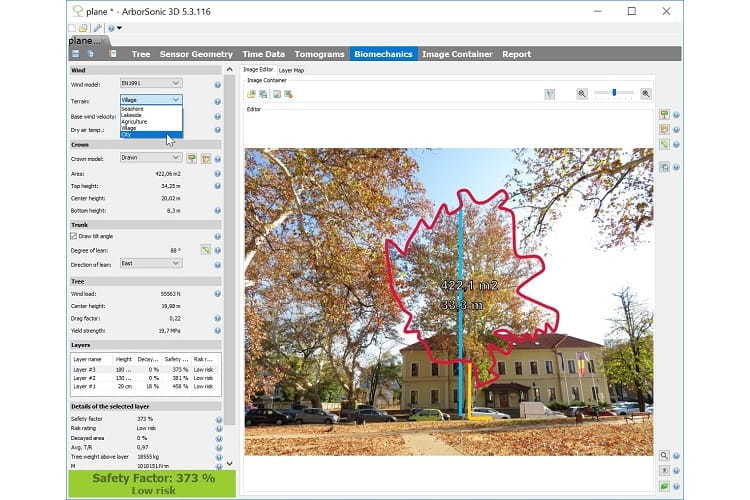750x500 pixels.
Task: Click the degree of lean measure icon
Action: click(204, 249)
